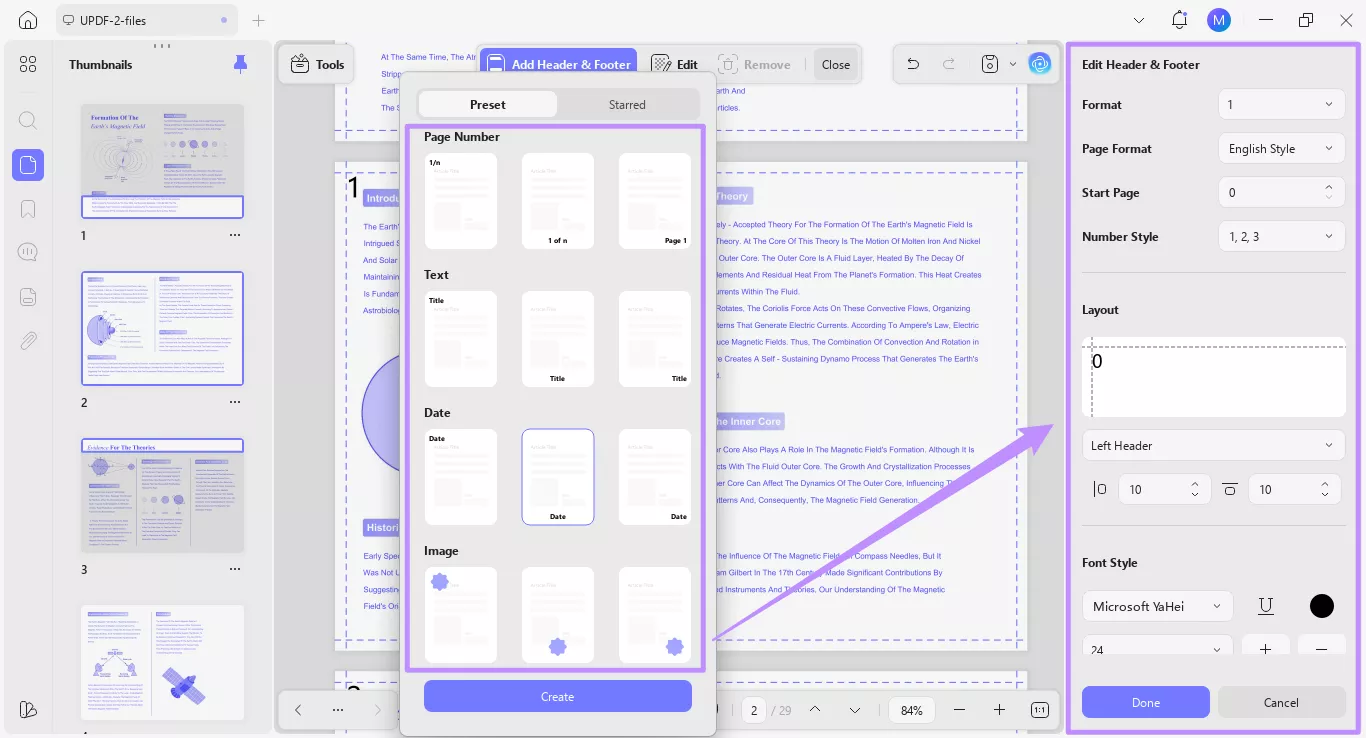Open the Bookmarks panel in the sidebar
Viewport: 1366px width, 738px height.
[27, 208]
